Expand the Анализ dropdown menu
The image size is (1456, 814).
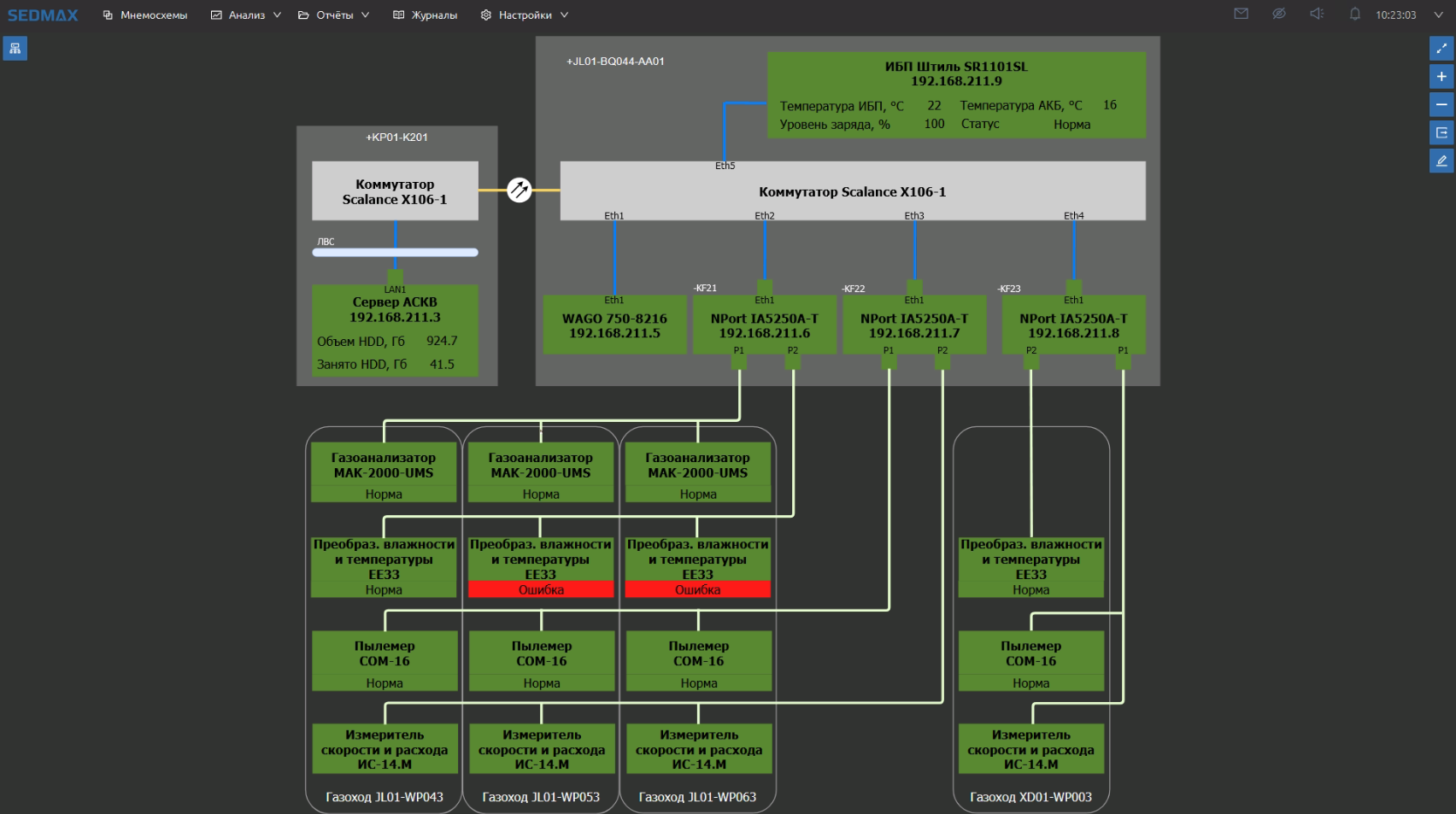pos(246,15)
